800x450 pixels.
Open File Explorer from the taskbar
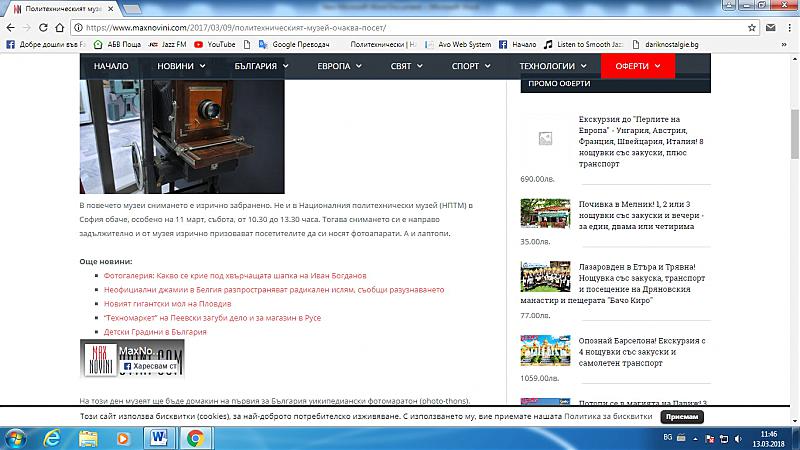coord(88,437)
